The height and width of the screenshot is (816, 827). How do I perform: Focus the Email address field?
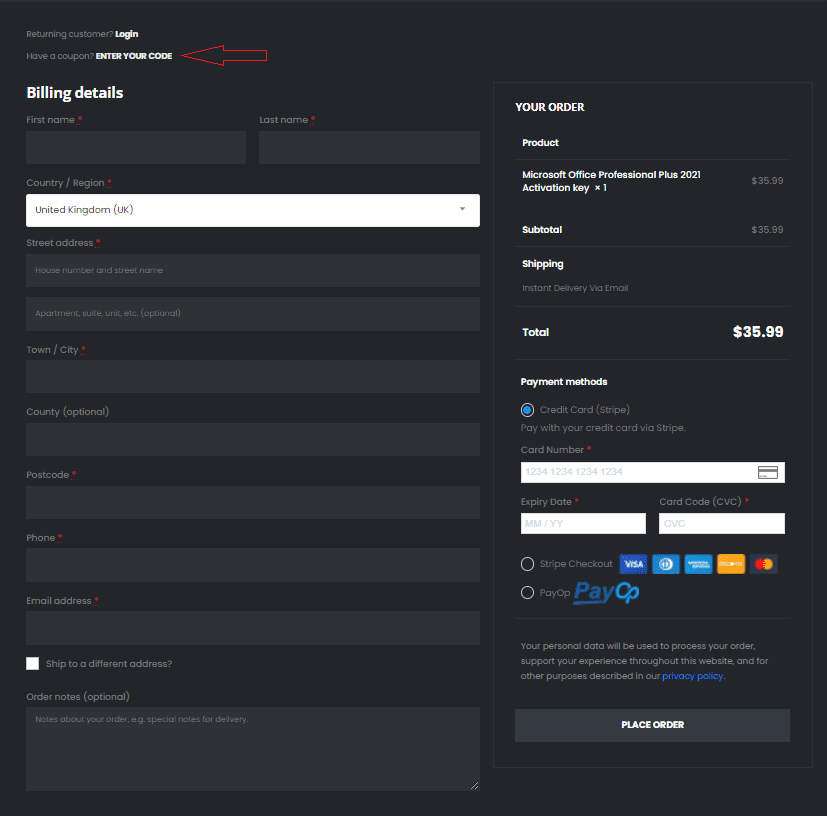(x=253, y=628)
